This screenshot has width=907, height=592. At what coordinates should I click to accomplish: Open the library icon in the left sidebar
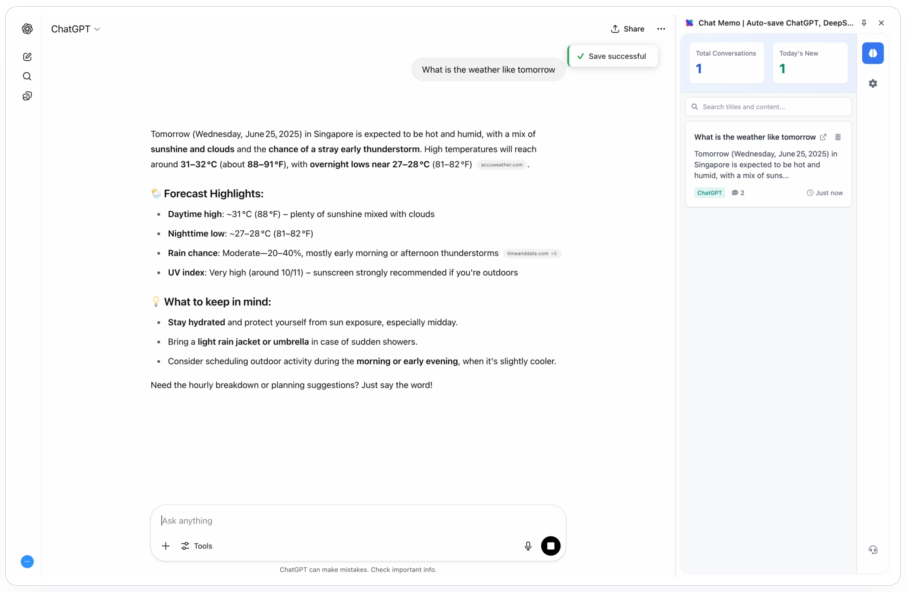27,96
